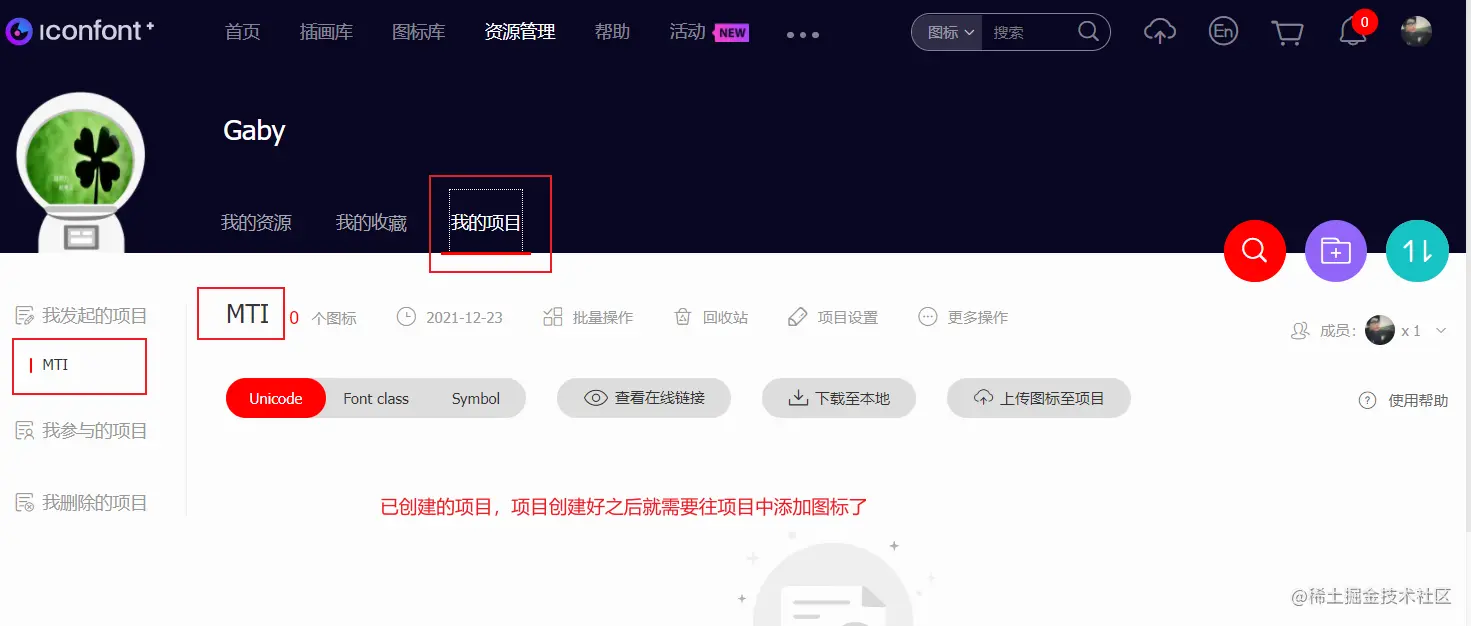Image resolution: width=1471 pixels, height=626 pixels.
Task: Click the purple new project folder button
Action: (1336, 251)
